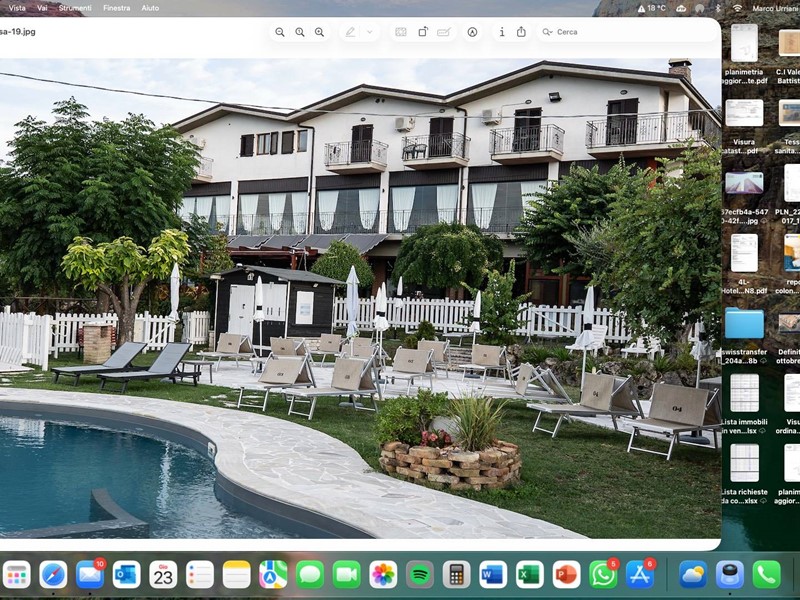Launch WhatsApp from the Dock
The height and width of the screenshot is (600, 800).
tap(603, 574)
